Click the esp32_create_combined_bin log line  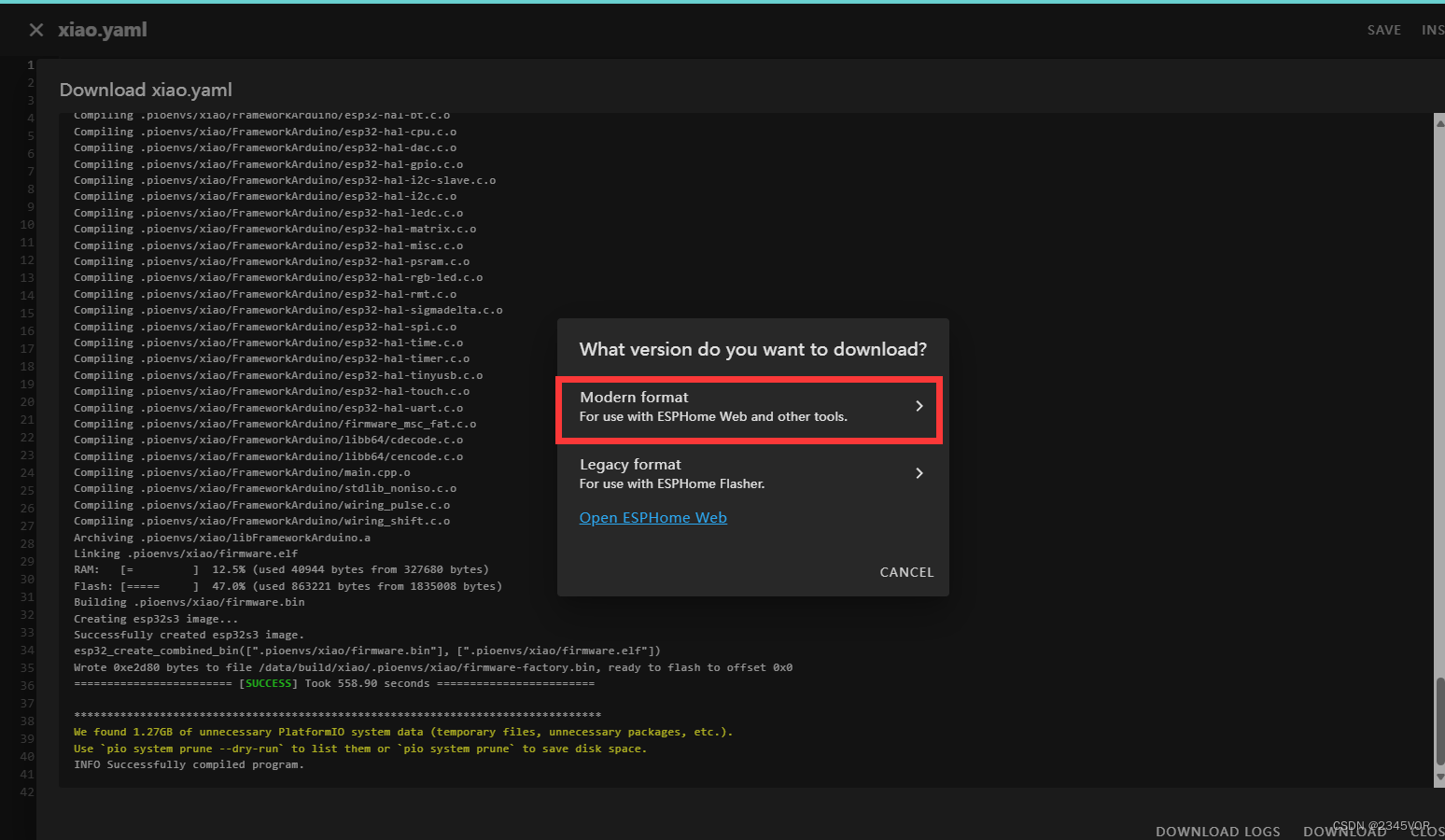point(367,651)
